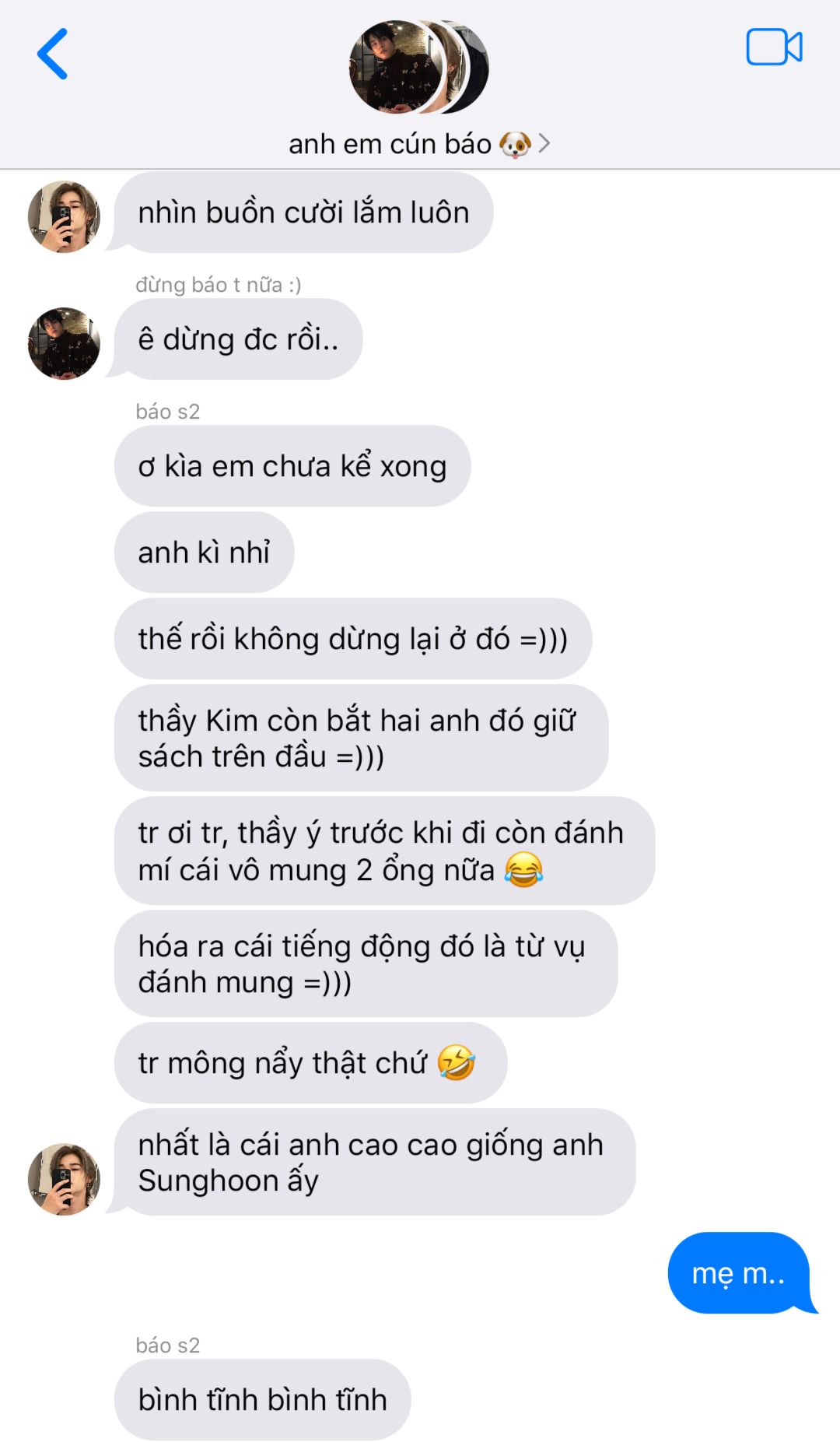Viewport: 840px width, 1442px height.
Task: Select 'hóa ra cái tiếng động' bubble
Action: 366,963
